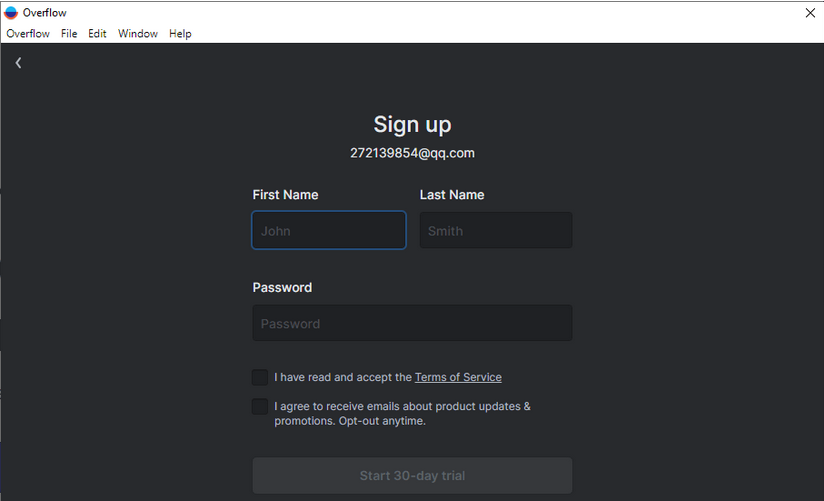The height and width of the screenshot is (501, 824).
Task: Check the accept Terms of Service checkbox
Action: point(260,377)
